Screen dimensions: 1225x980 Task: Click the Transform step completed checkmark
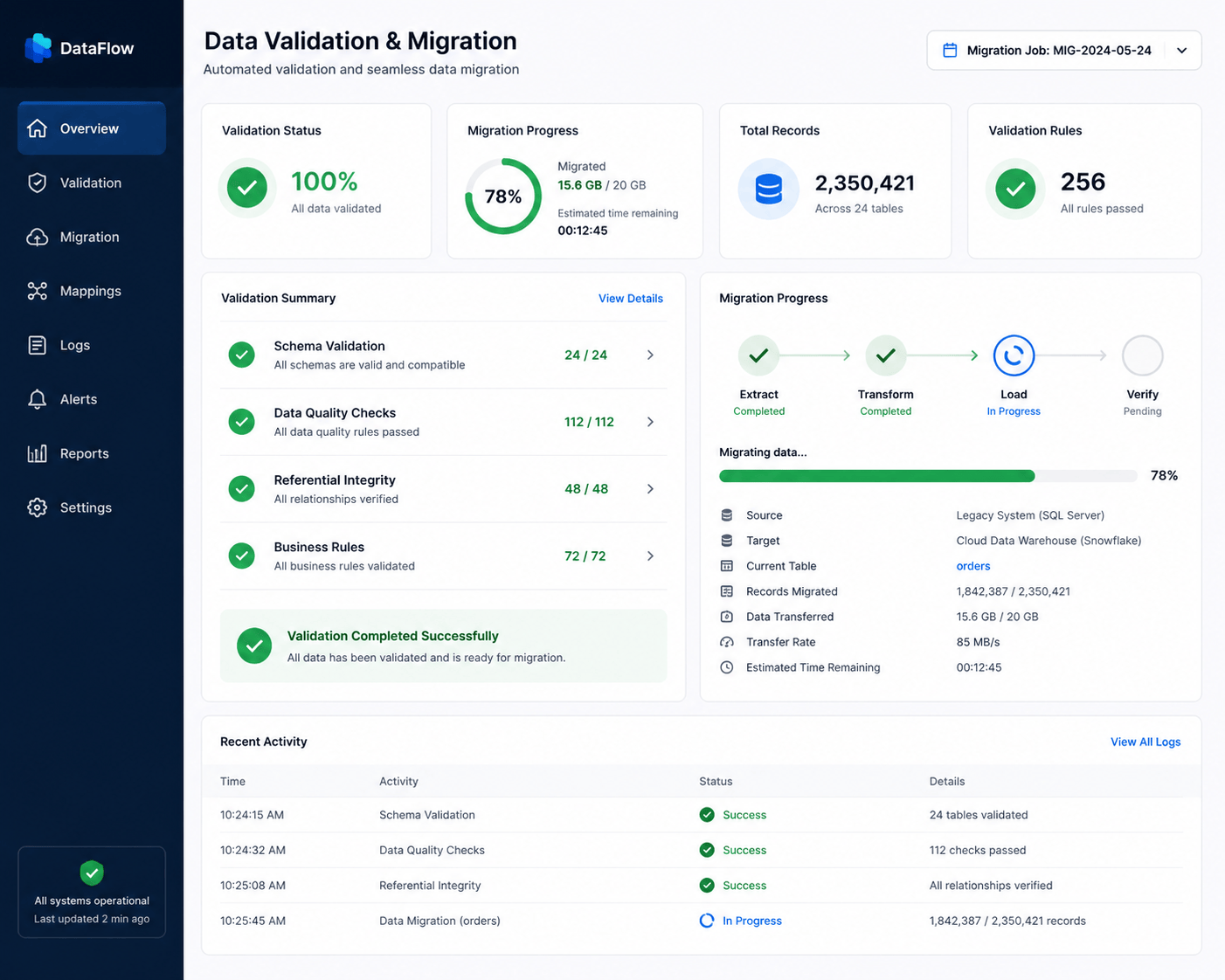tap(885, 355)
